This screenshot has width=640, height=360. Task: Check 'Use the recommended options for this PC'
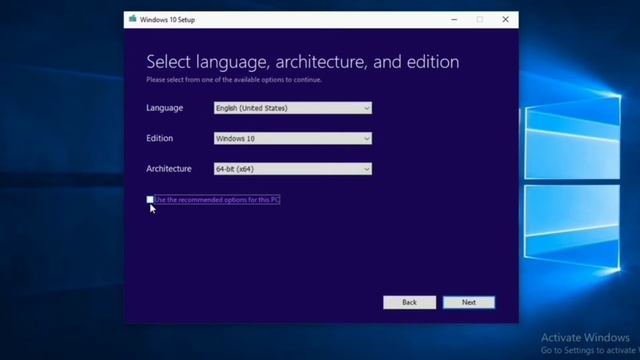pos(150,200)
